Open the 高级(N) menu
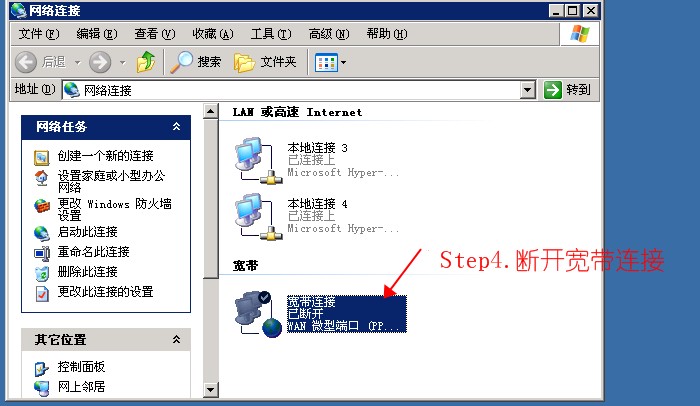The image size is (700, 406). click(329, 34)
